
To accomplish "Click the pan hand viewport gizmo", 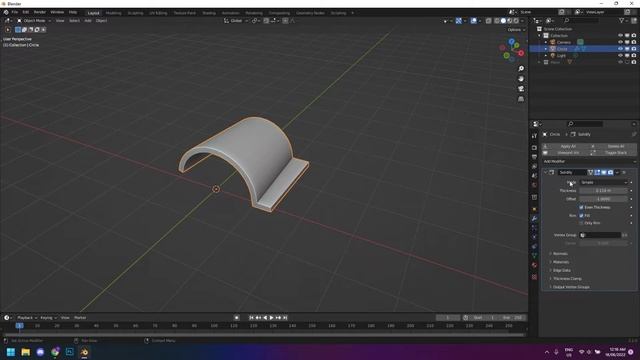I will (x=521, y=79).
